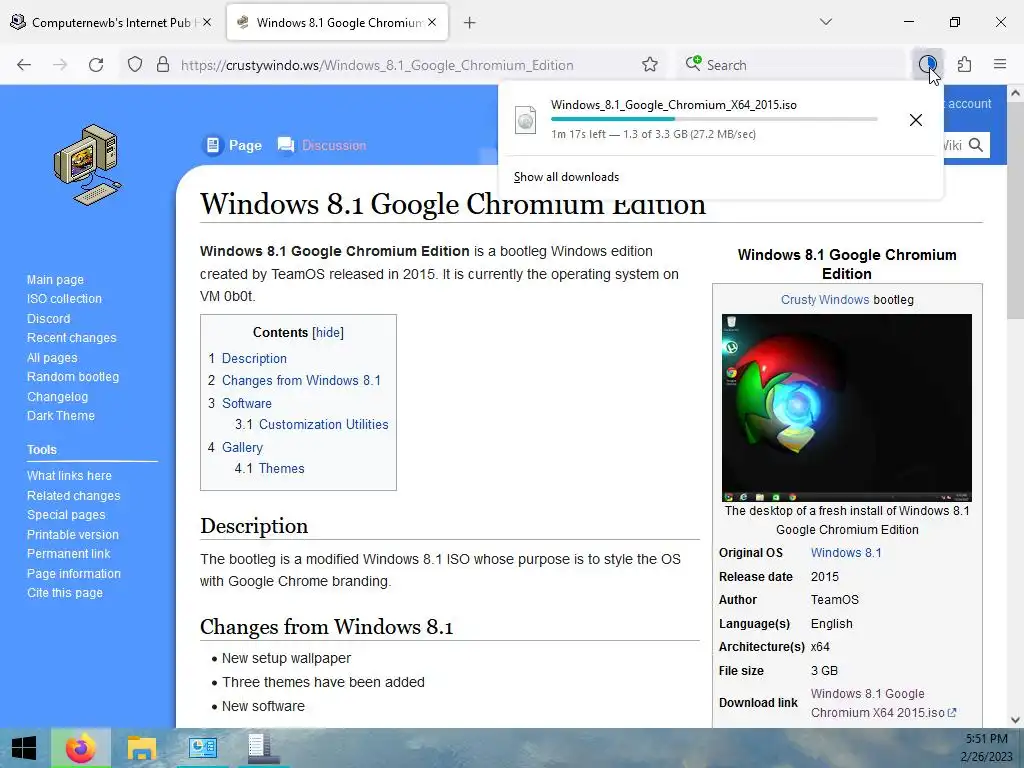Open a new tab with plus button
Image resolution: width=1024 pixels, height=768 pixels.
(469, 23)
